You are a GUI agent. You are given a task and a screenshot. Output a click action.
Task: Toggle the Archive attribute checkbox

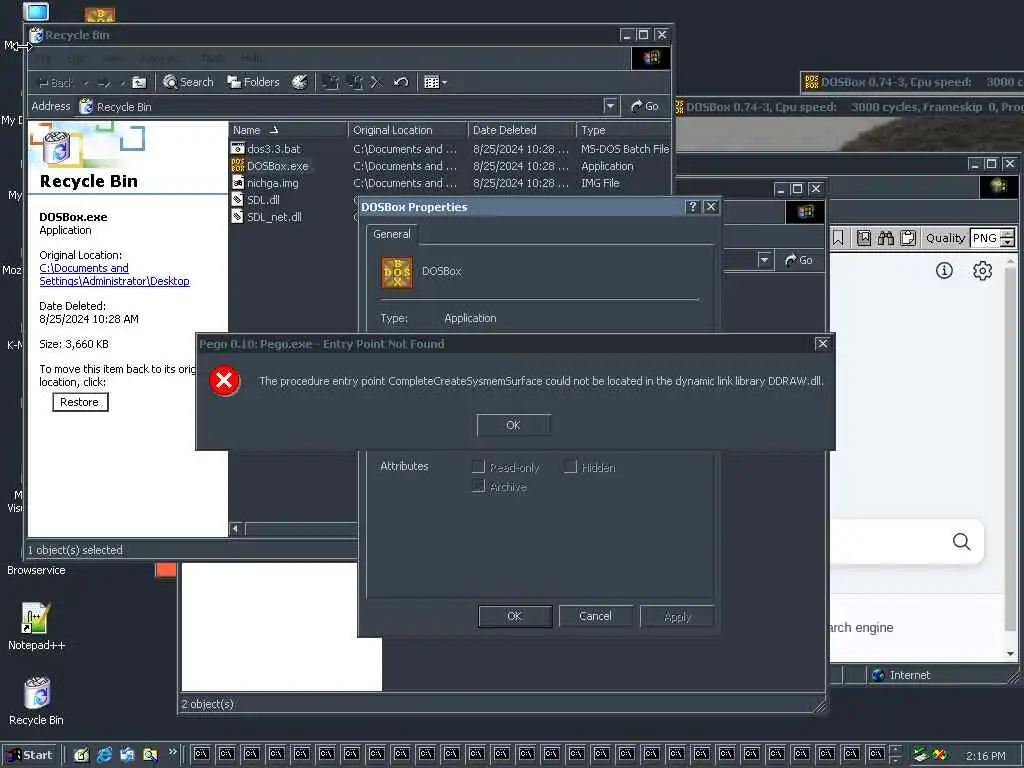[x=478, y=486]
